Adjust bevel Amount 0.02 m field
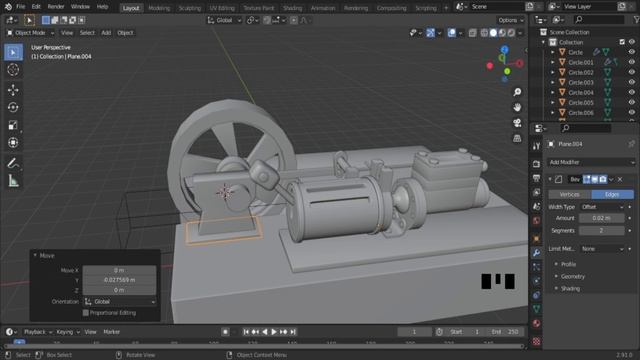Viewport: 640px width, 360px height. (x=602, y=218)
